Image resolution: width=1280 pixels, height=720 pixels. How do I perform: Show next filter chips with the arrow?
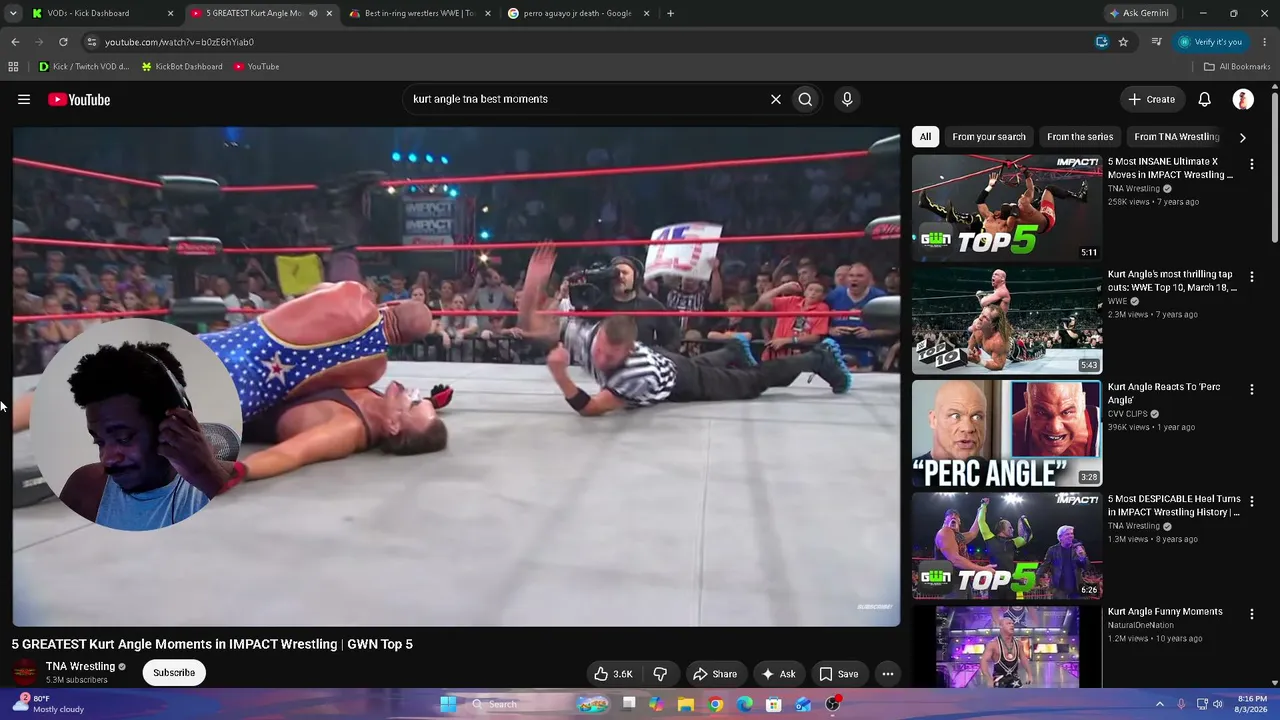(1242, 137)
